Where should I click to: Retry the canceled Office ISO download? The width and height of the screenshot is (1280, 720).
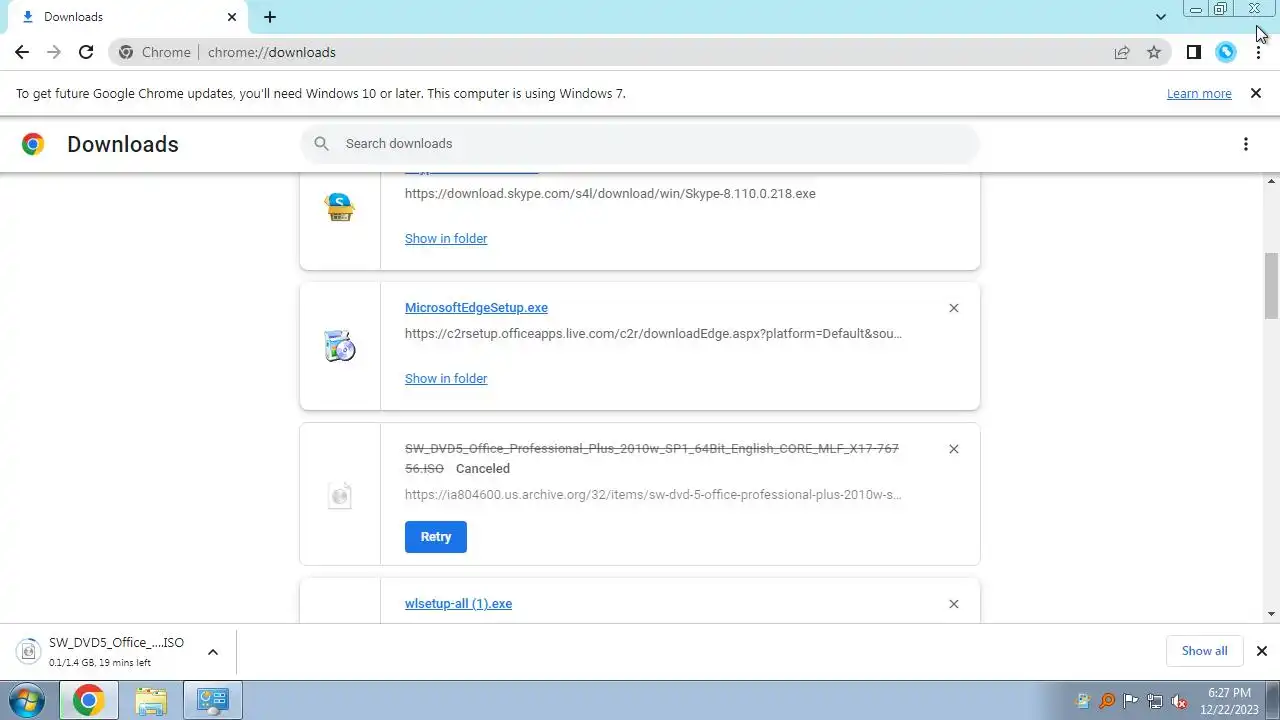click(436, 537)
